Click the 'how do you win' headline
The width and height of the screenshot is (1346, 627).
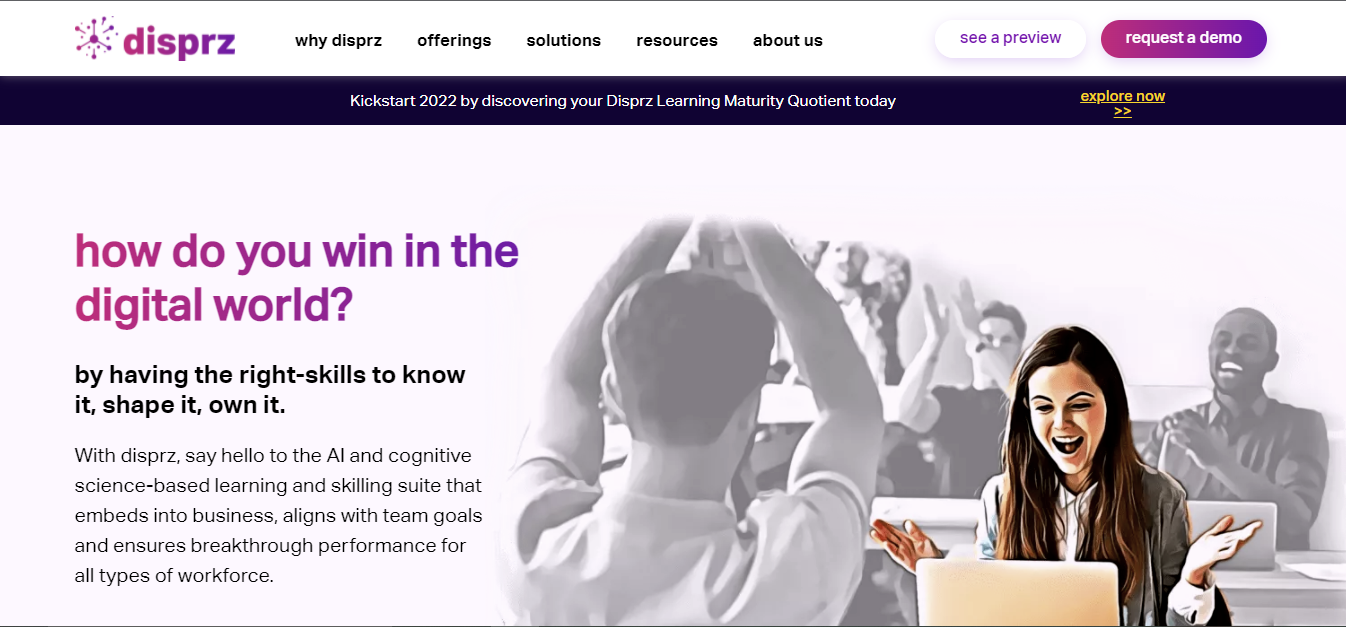[297, 277]
